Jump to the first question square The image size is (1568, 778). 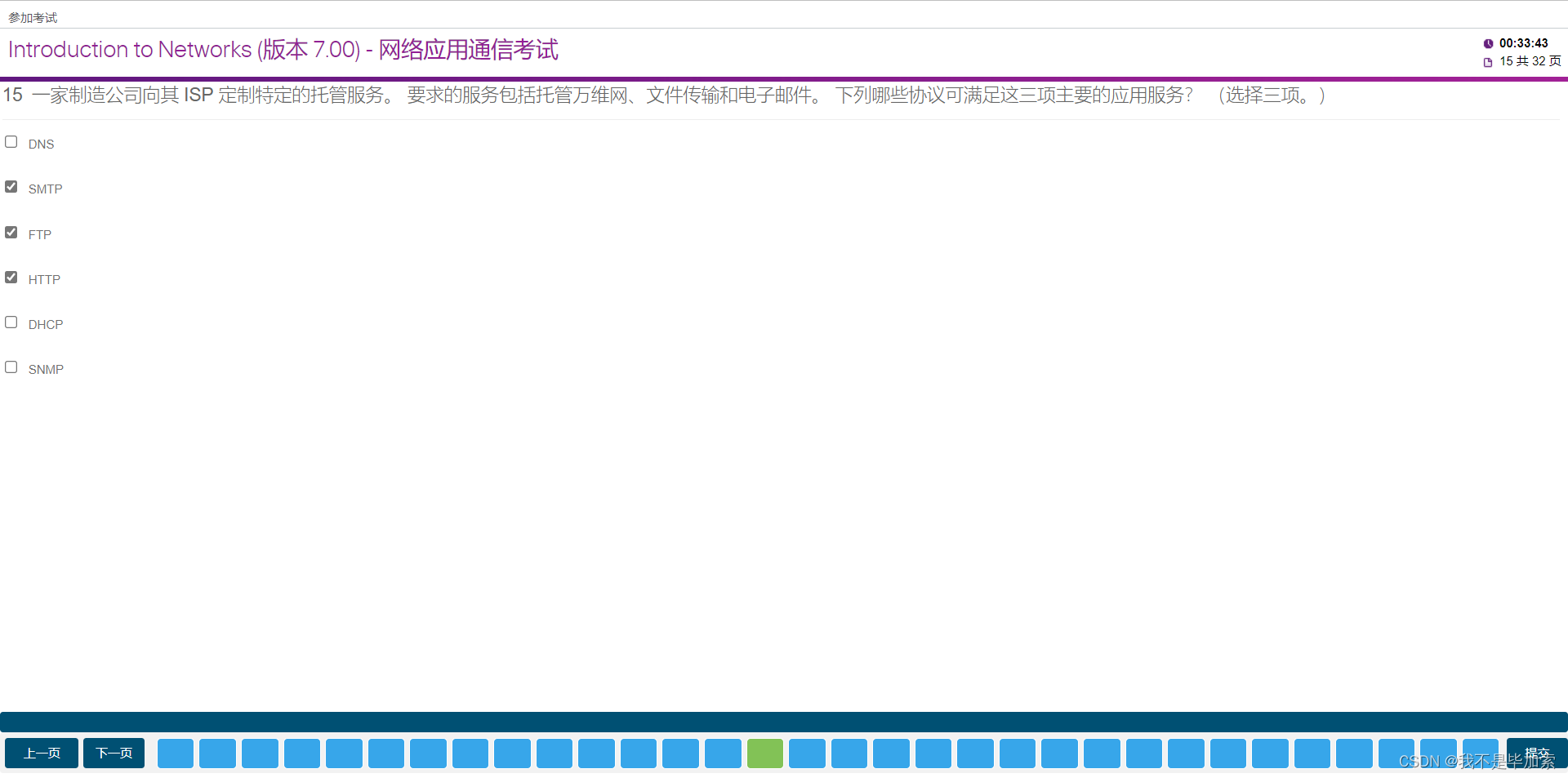[x=176, y=754]
